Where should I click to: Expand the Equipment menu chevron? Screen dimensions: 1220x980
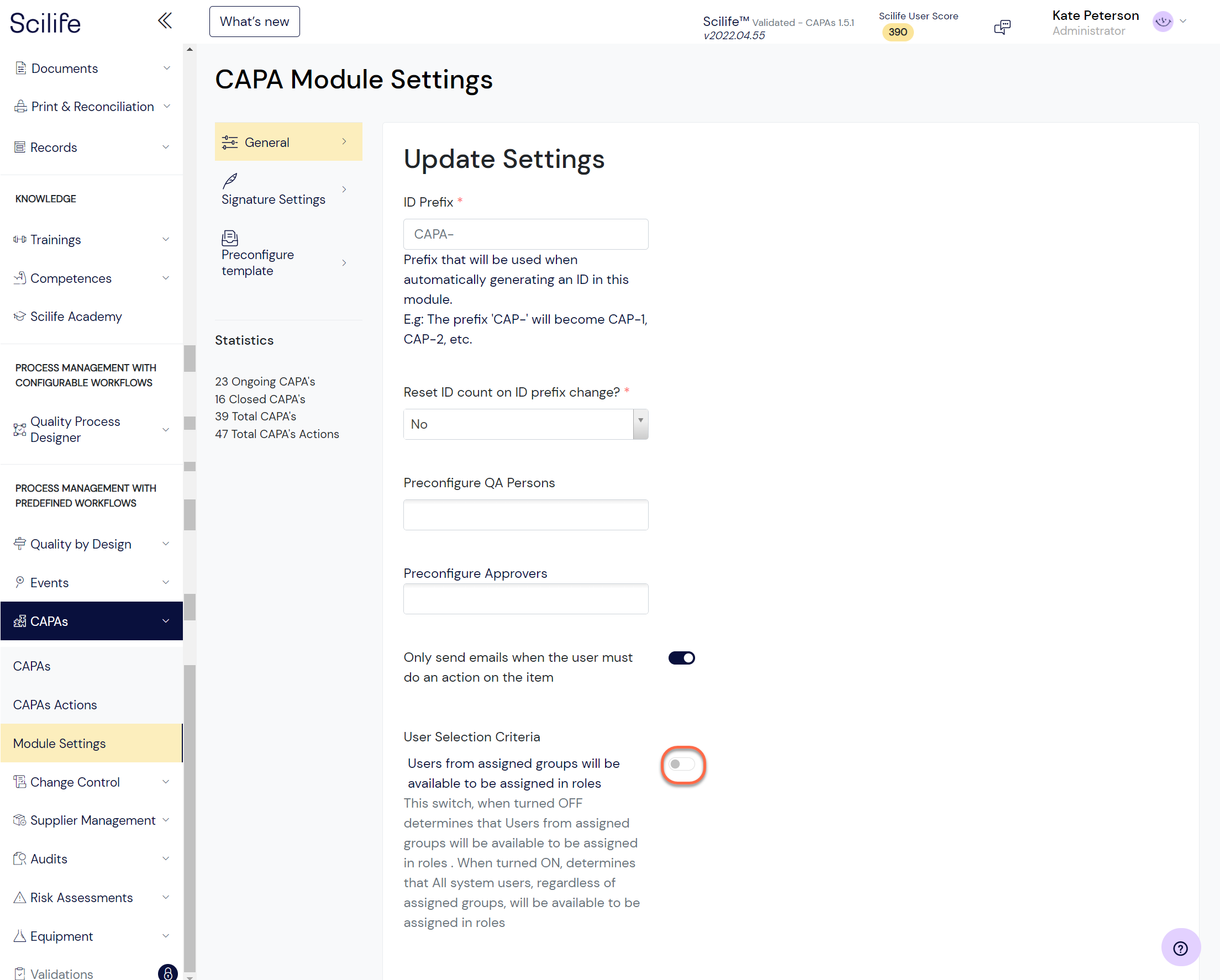pyautogui.click(x=166, y=936)
